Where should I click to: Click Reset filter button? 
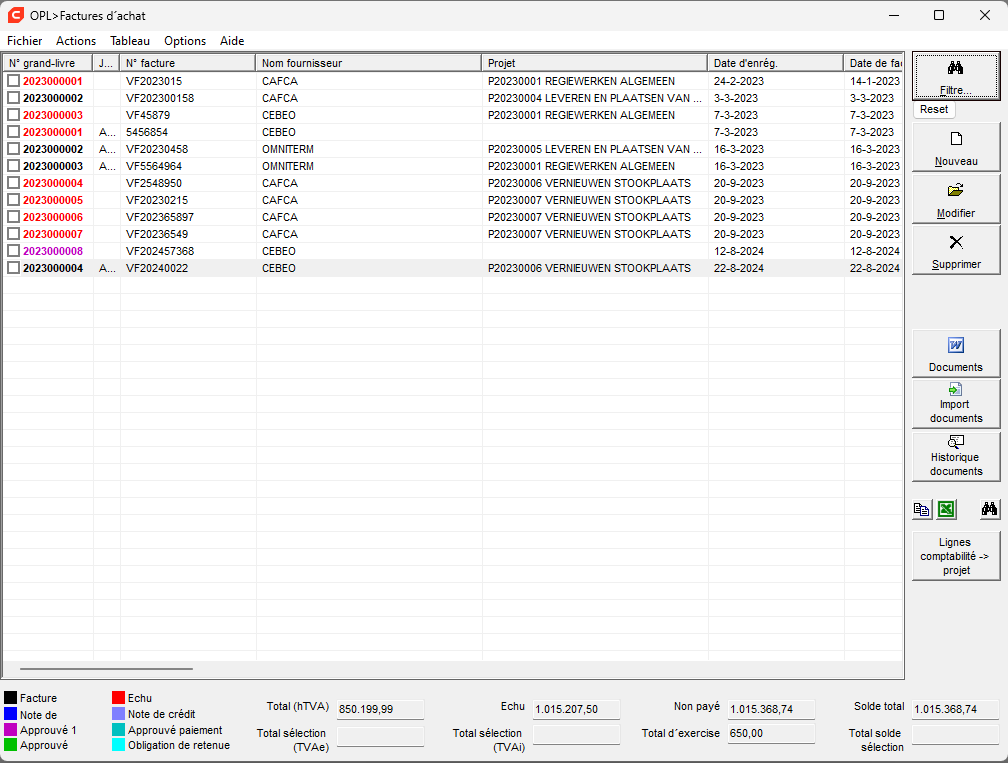pos(933,109)
